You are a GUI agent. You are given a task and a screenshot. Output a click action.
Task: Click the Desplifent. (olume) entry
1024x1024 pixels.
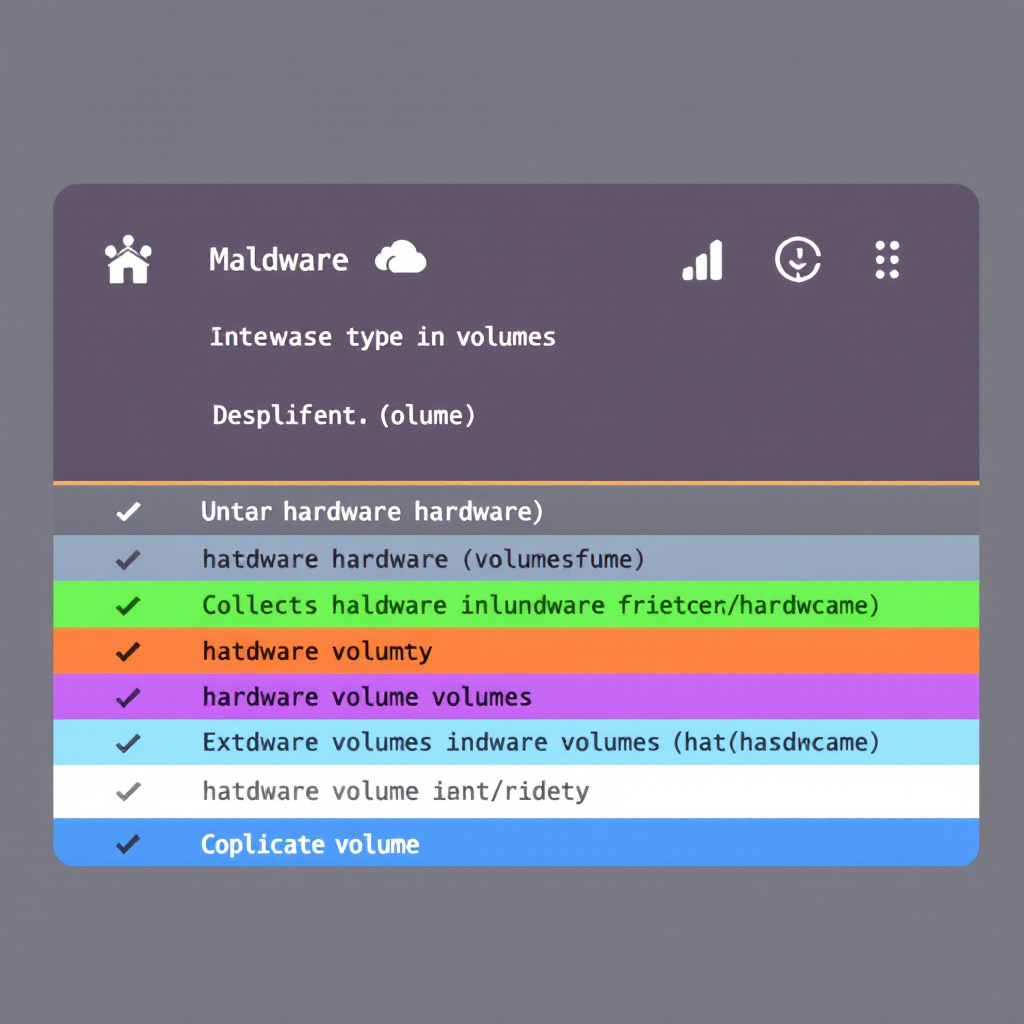pyautogui.click(x=344, y=415)
